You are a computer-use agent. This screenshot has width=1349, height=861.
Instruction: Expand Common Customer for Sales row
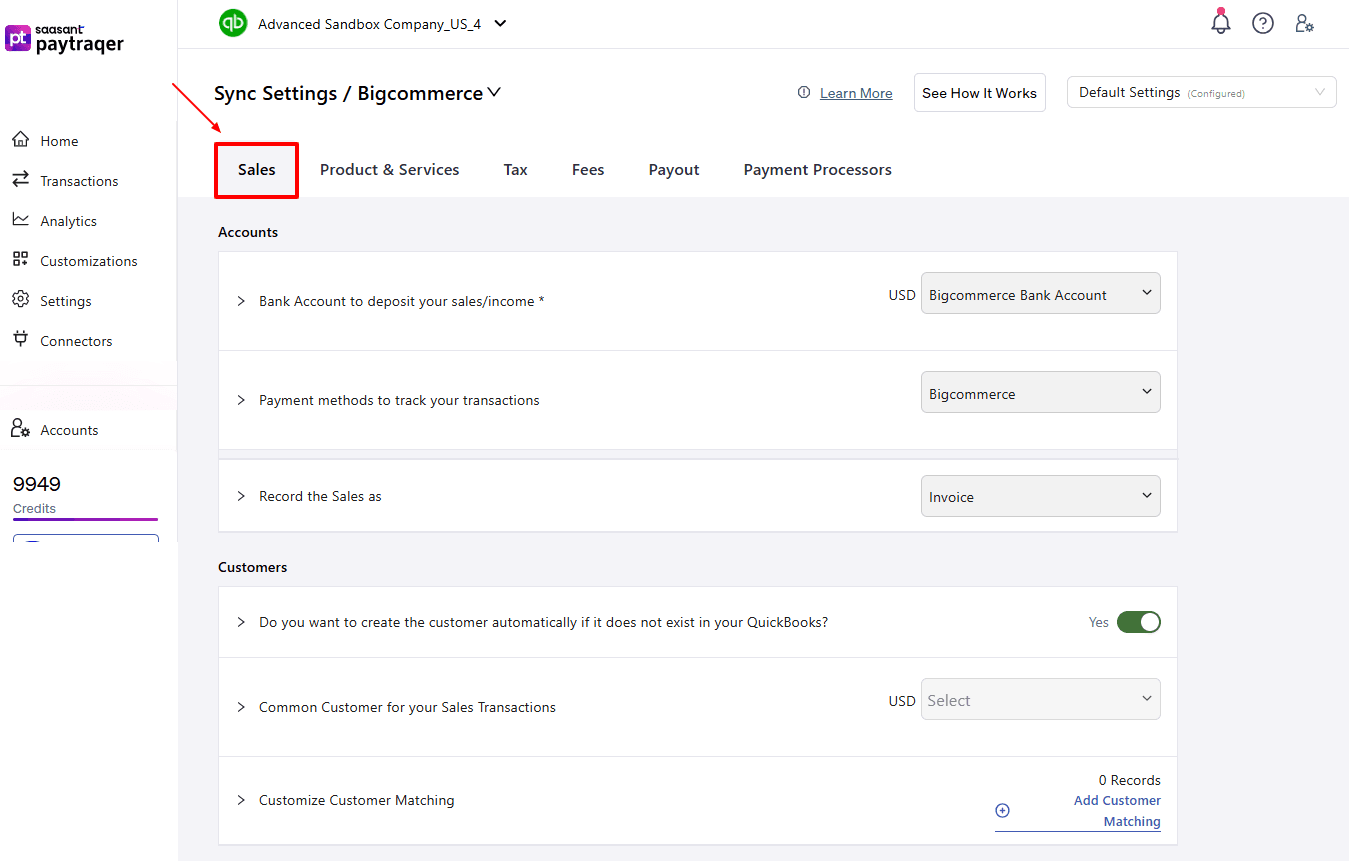[x=241, y=707]
